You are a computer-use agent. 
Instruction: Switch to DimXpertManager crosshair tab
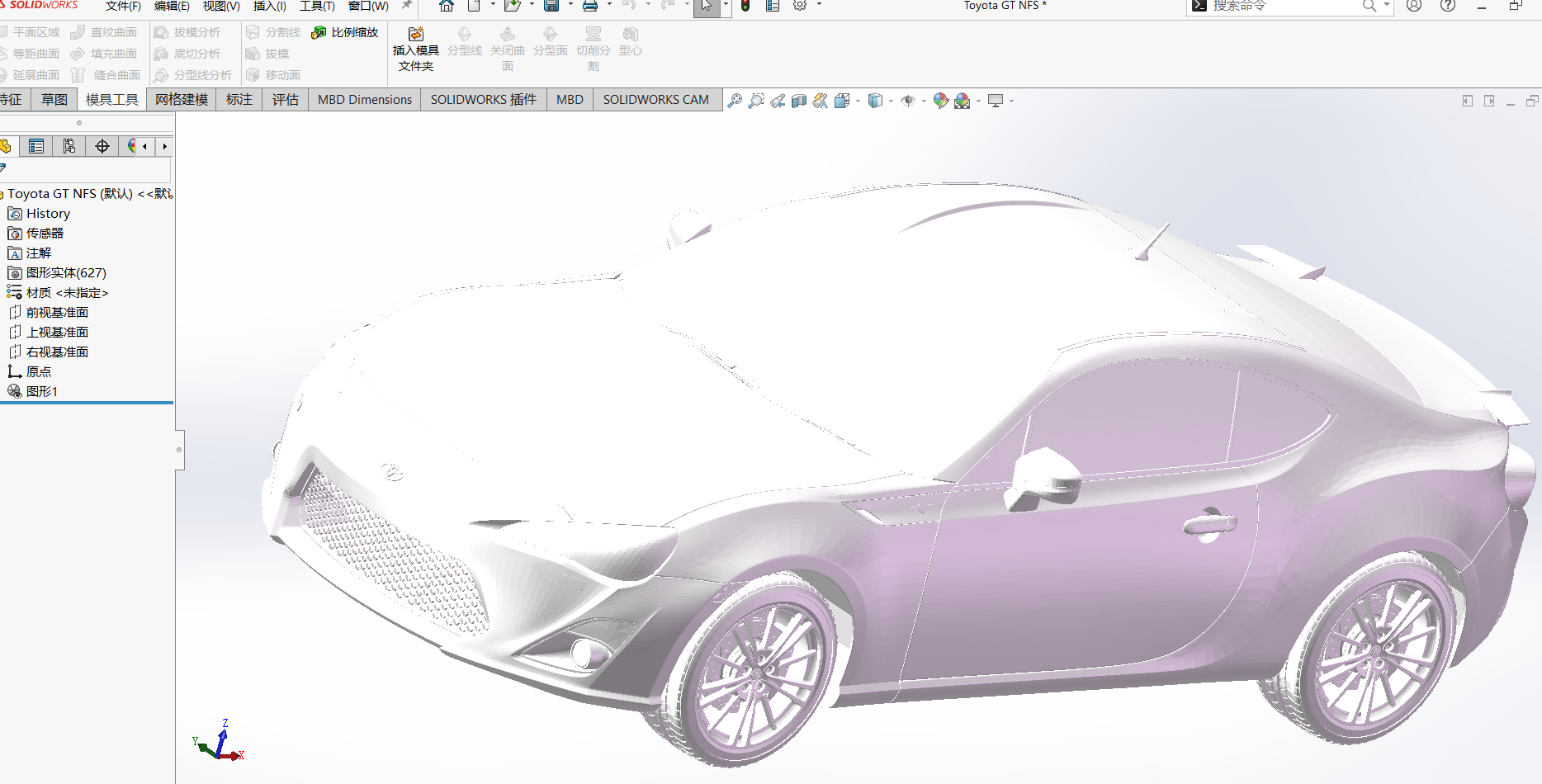(x=102, y=146)
